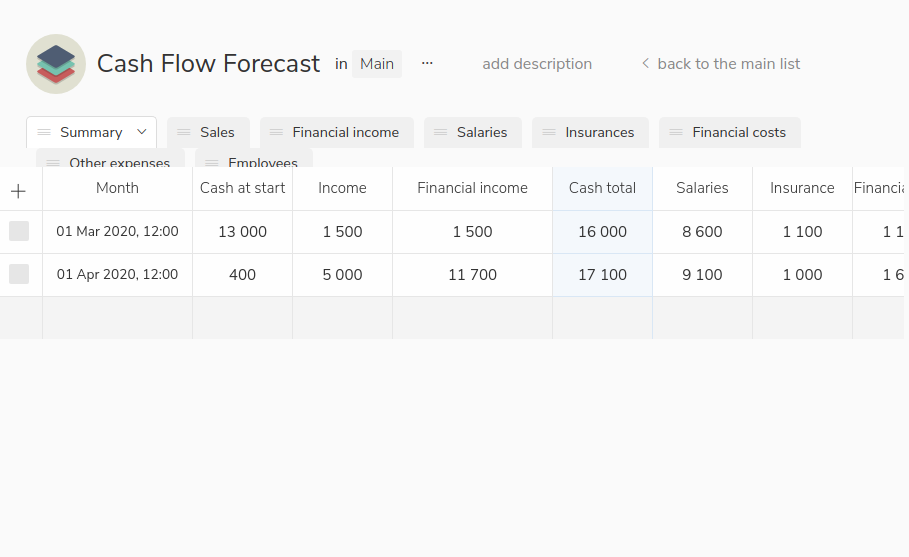Click the plus icon to add column

pyautogui.click(x=18, y=190)
